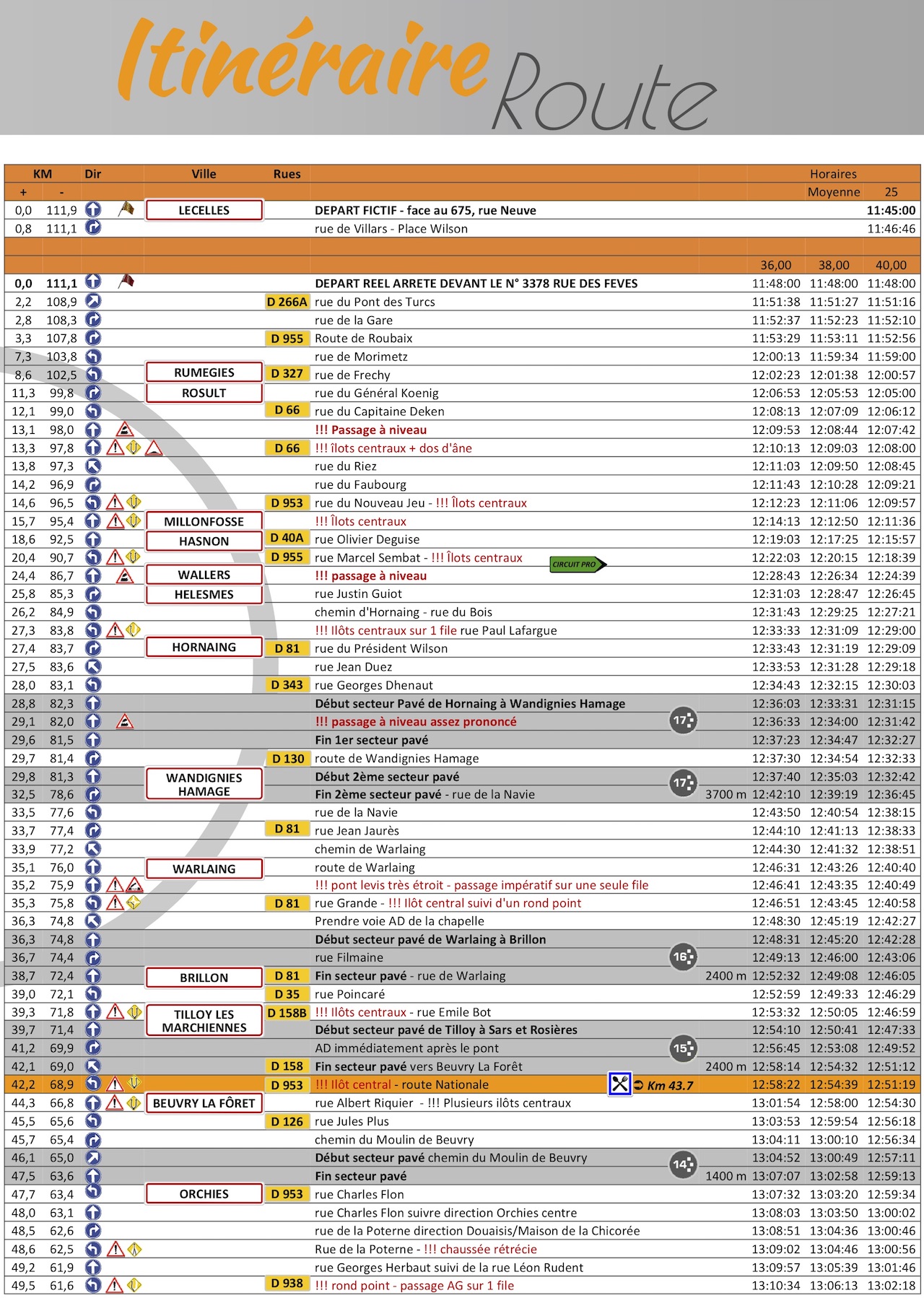Click the 1400 m sector length value

(x=725, y=1176)
